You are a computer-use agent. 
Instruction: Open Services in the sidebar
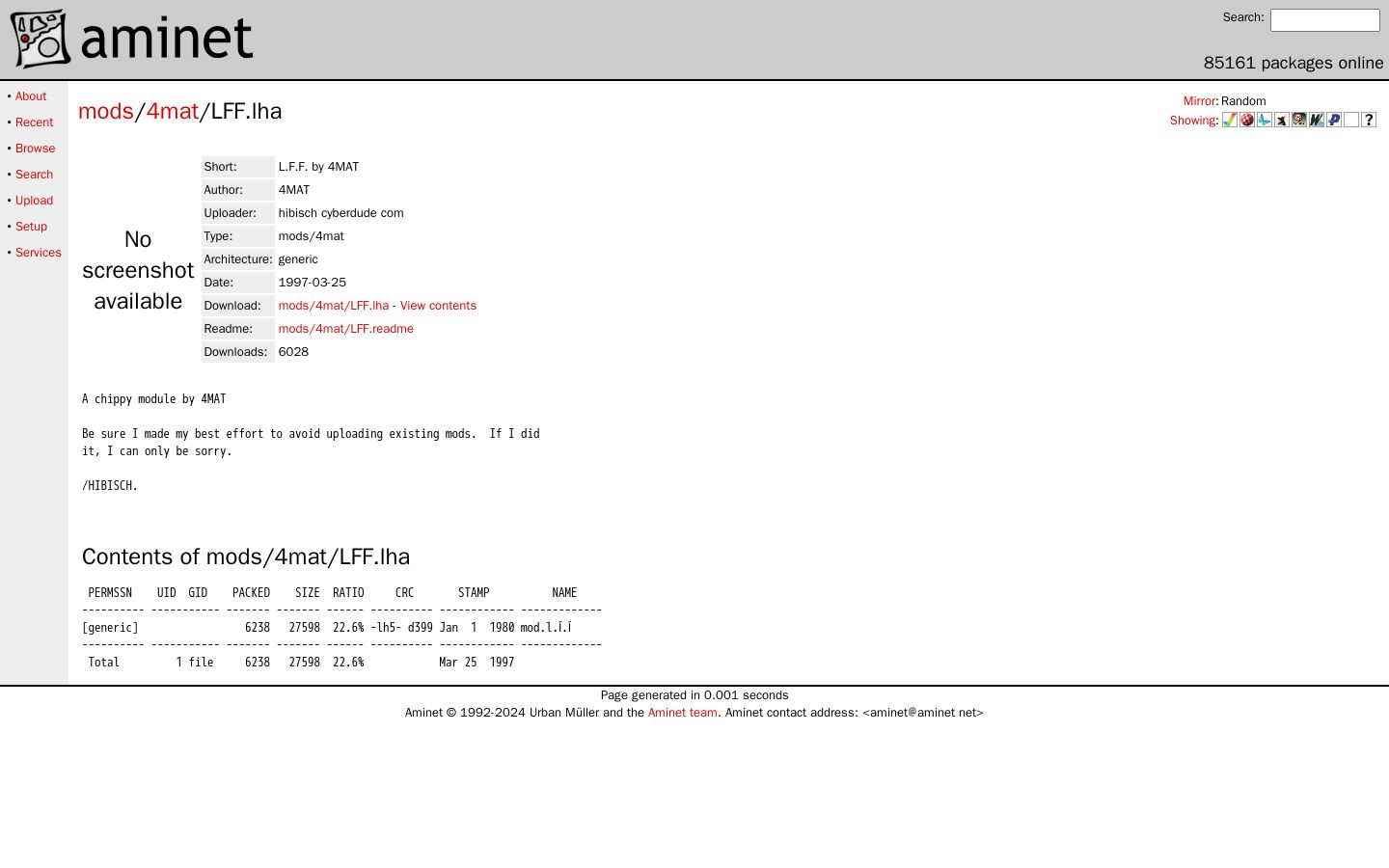[x=38, y=253]
